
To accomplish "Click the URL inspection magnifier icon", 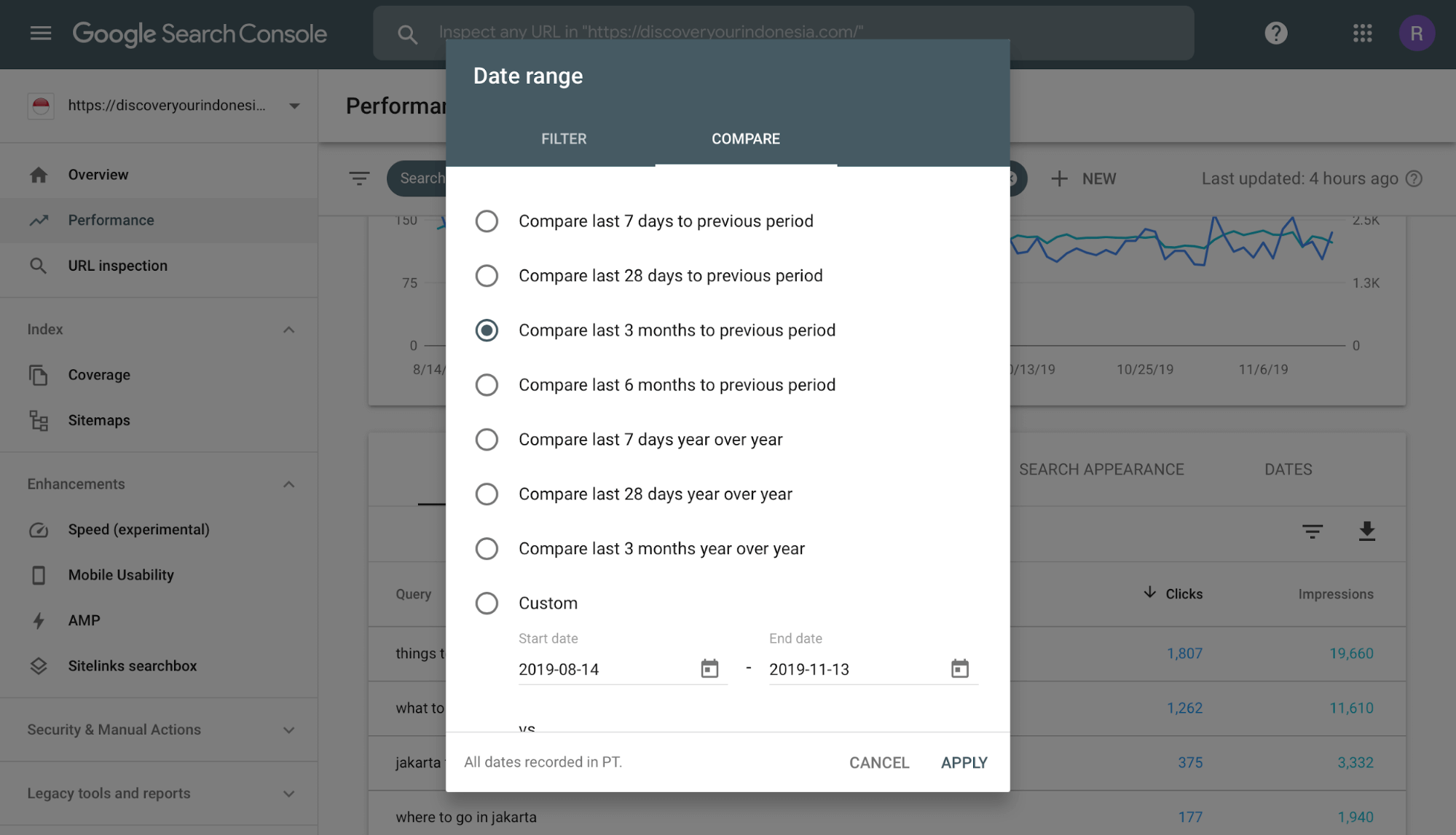I will click(38, 266).
